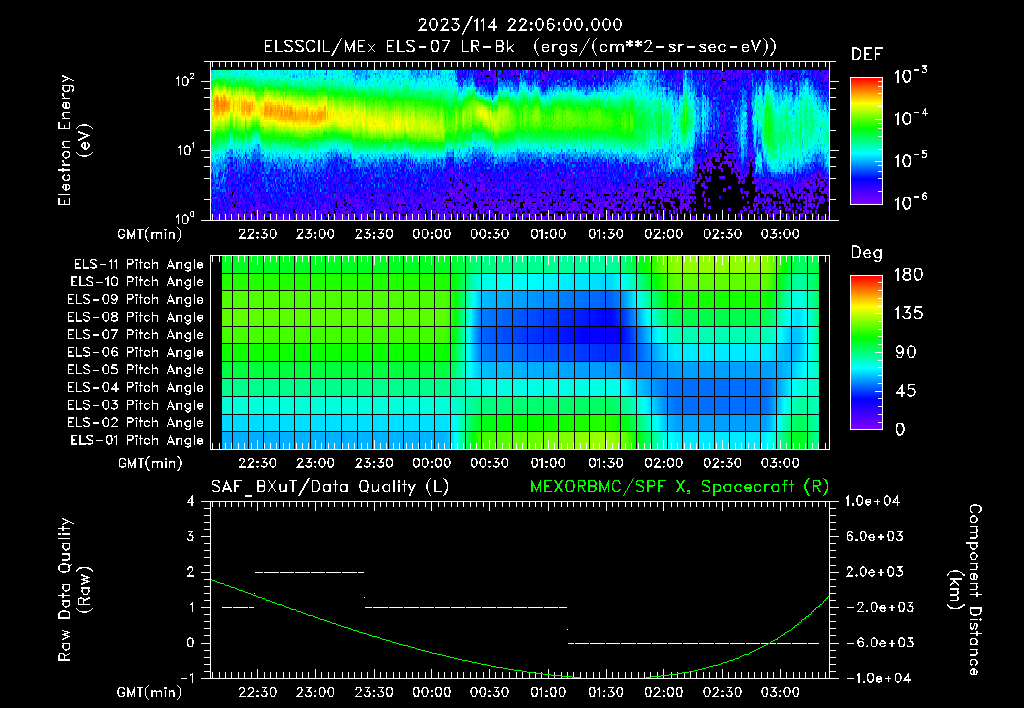Click the data quality segment at level 0
1024x708 pixels.
tap(693, 643)
